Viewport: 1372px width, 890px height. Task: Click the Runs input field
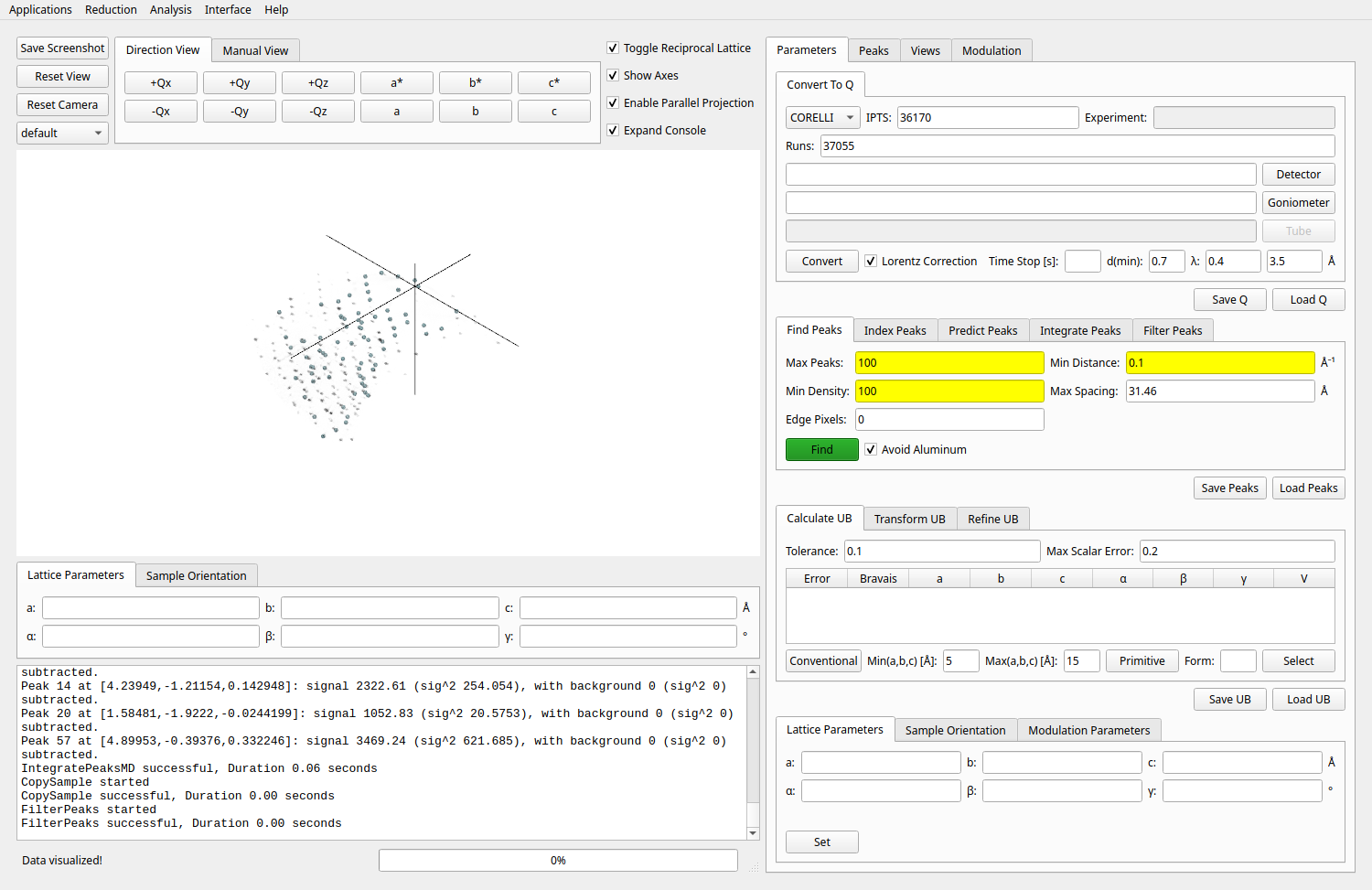[x=1077, y=145]
